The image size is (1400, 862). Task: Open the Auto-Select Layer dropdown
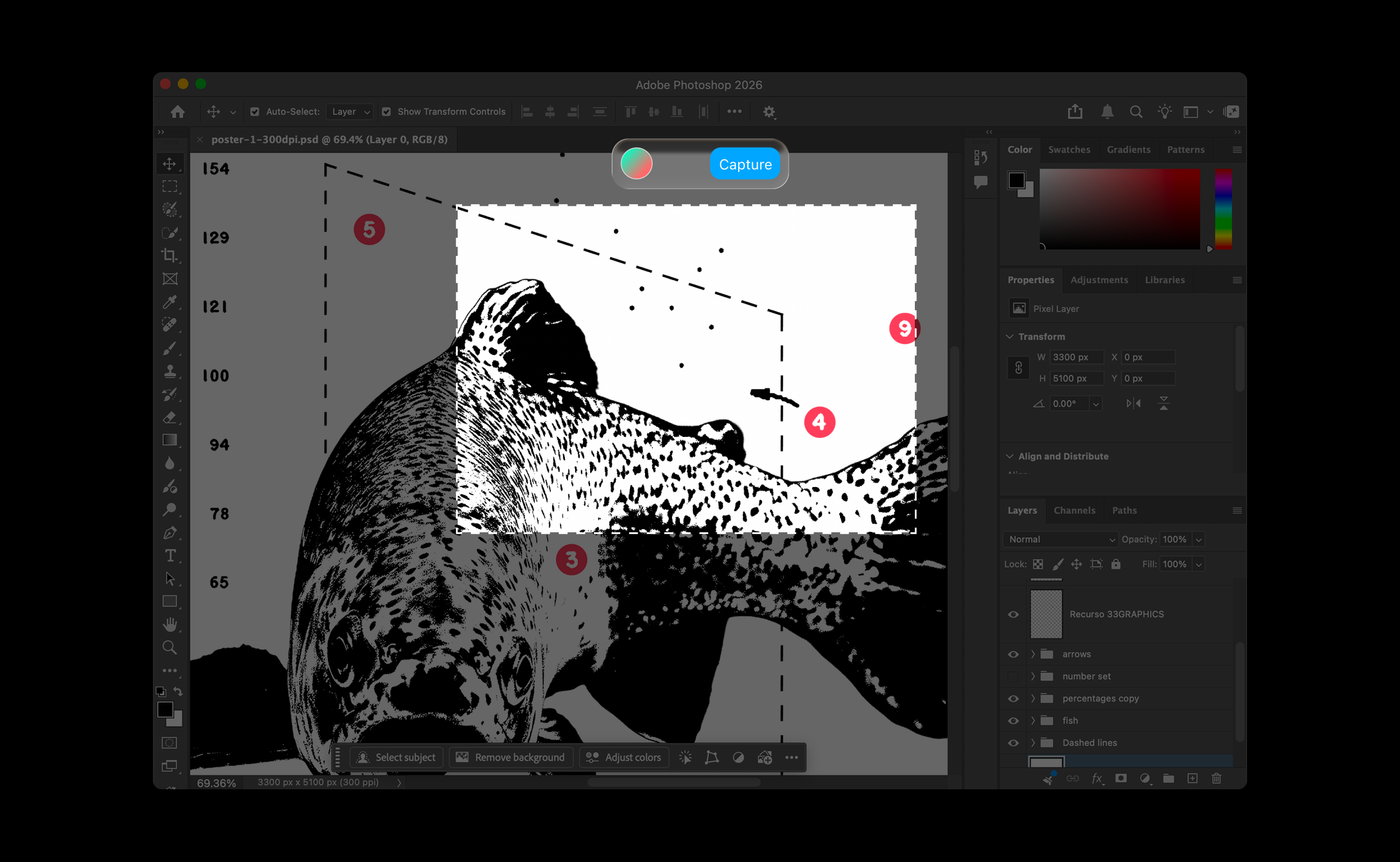point(350,112)
